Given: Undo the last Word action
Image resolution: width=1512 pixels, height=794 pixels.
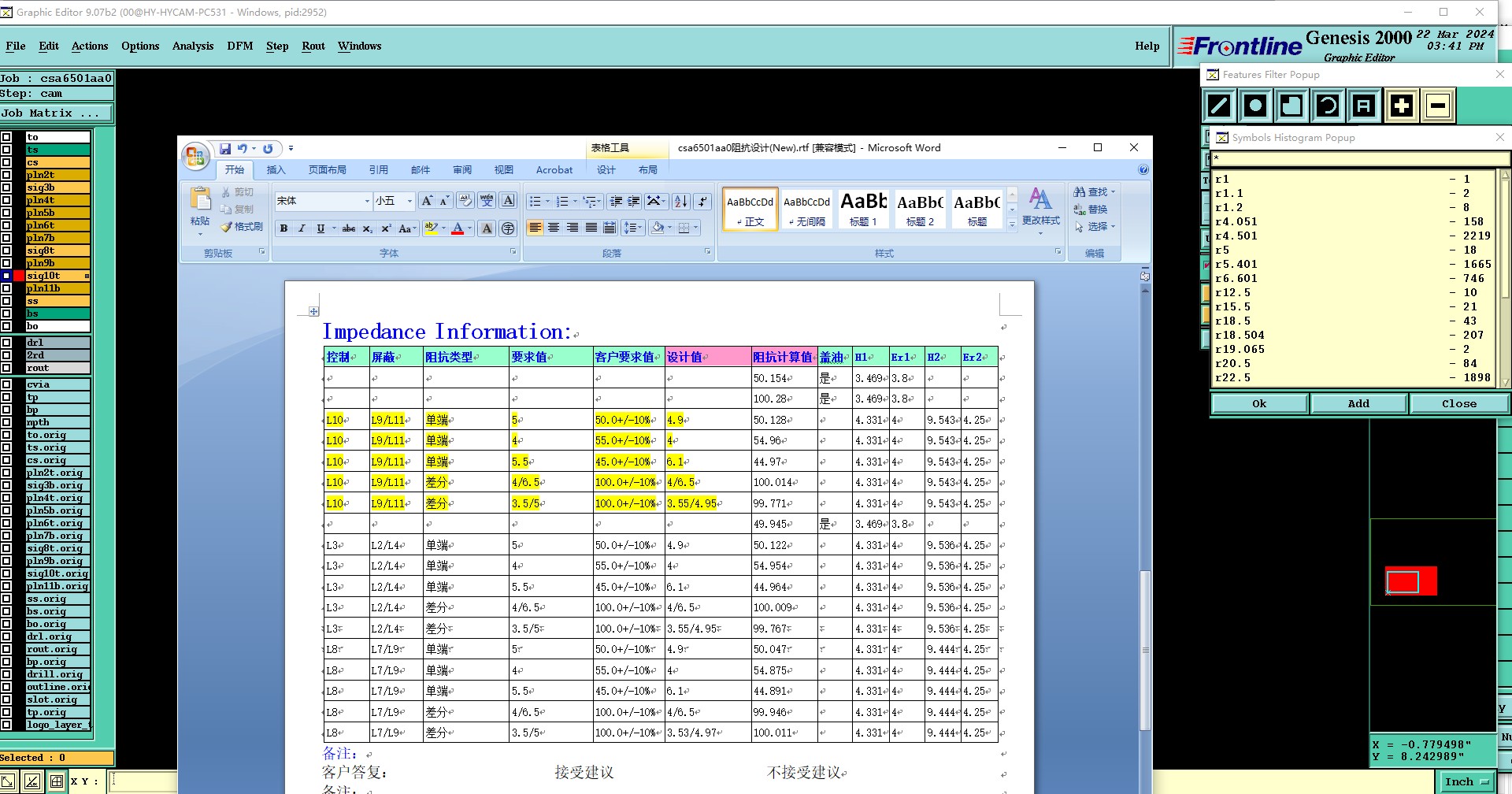Looking at the screenshot, I should (243, 148).
